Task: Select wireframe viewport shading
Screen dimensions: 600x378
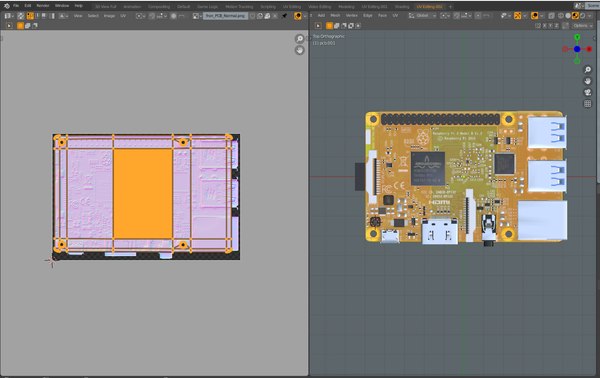Action: 561,16
